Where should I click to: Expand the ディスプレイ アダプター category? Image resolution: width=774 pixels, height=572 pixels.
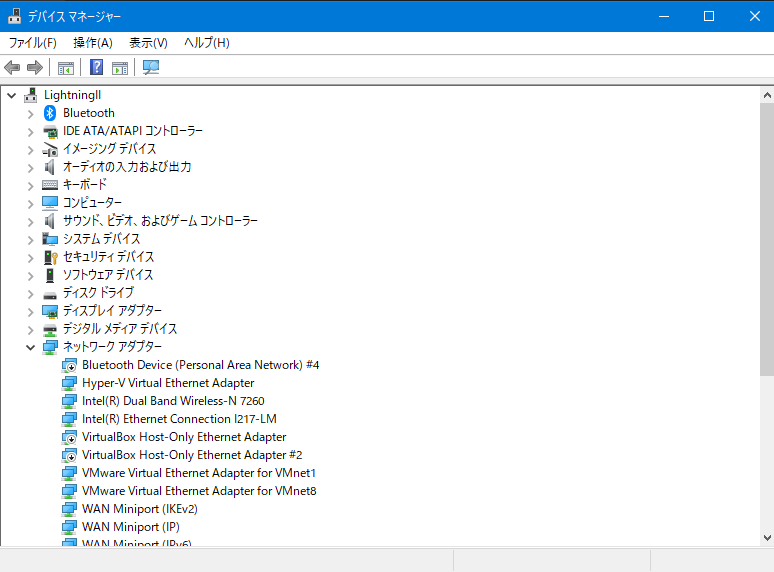(31, 312)
